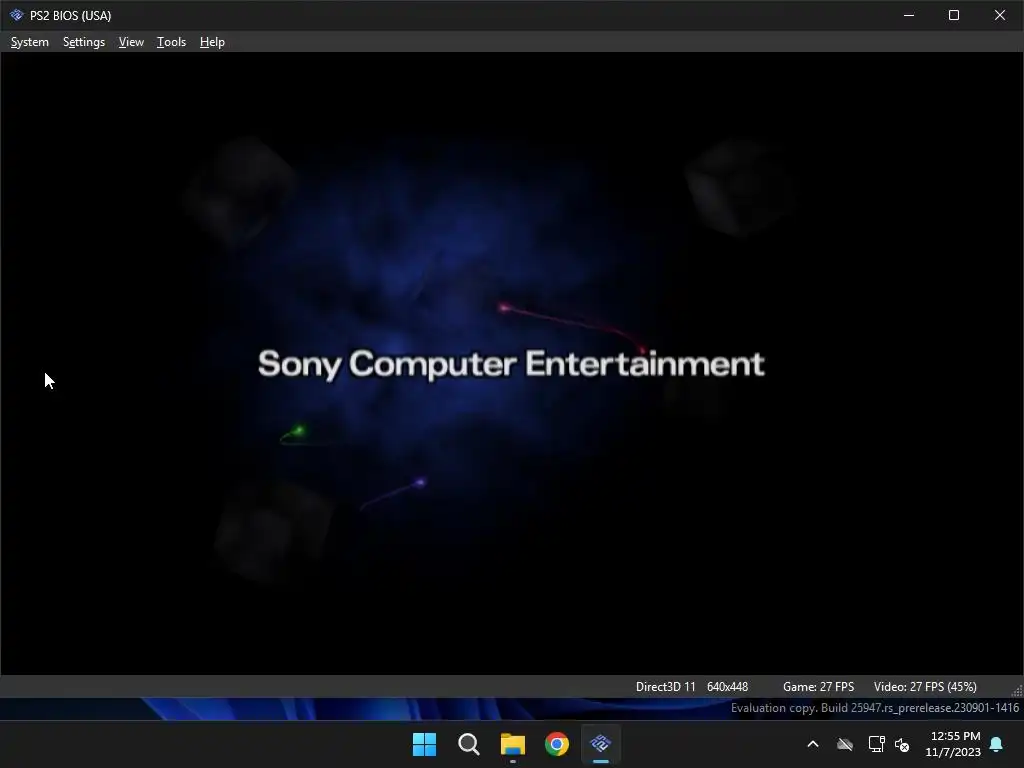
Task: Click the Windows Start button
Action: point(424,744)
